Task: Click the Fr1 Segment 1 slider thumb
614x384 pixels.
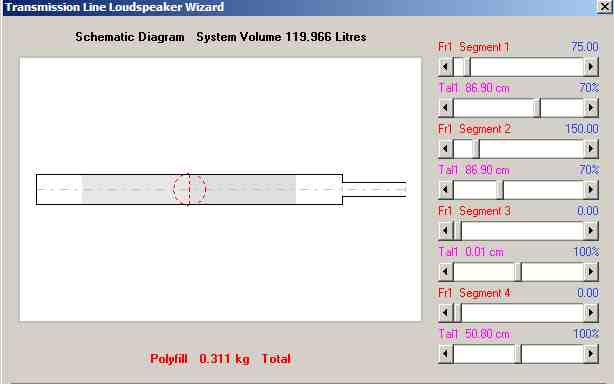Action: (466, 67)
